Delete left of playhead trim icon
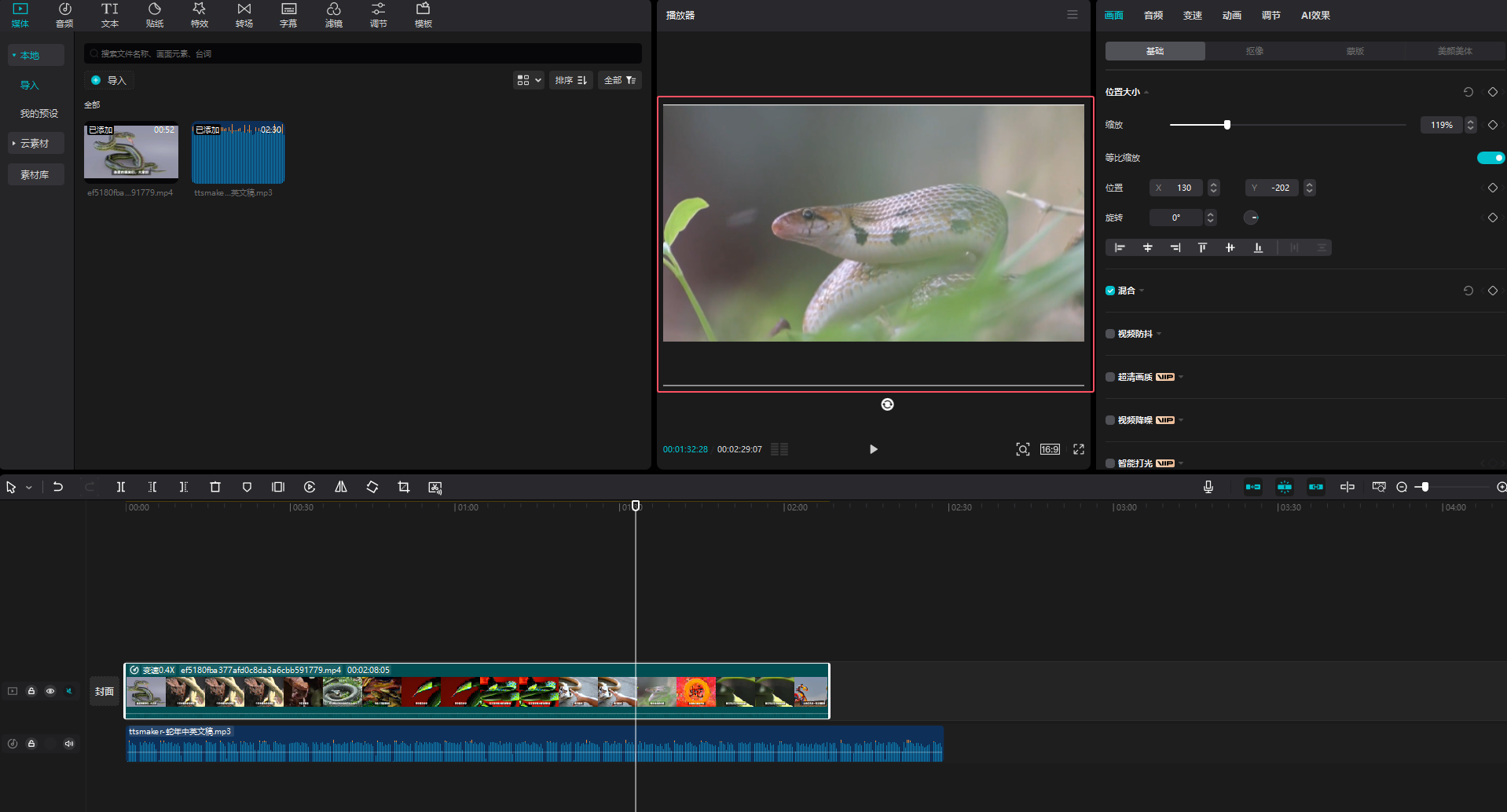The width and height of the screenshot is (1507, 812). tap(152, 487)
